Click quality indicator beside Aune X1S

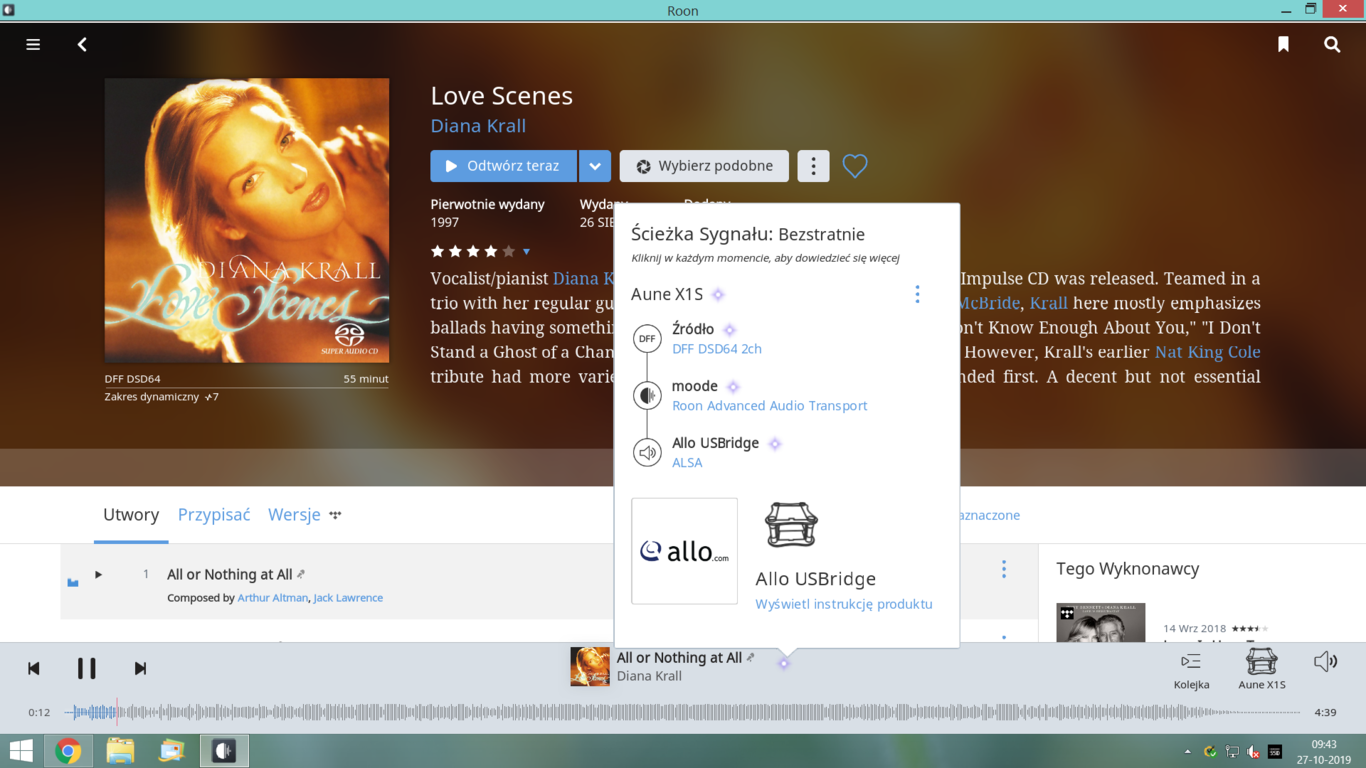click(718, 295)
